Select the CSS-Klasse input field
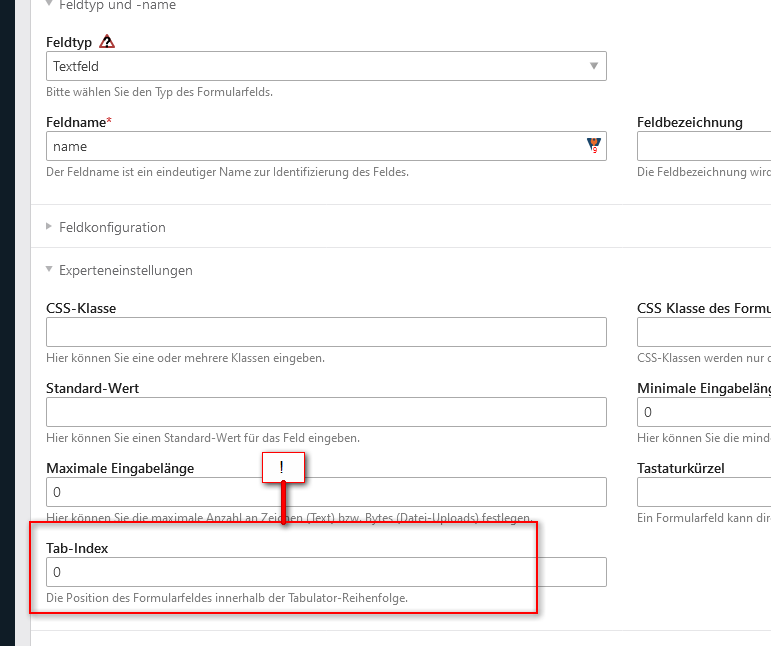This screenshot has height=646, width=771. pos(326,332)
